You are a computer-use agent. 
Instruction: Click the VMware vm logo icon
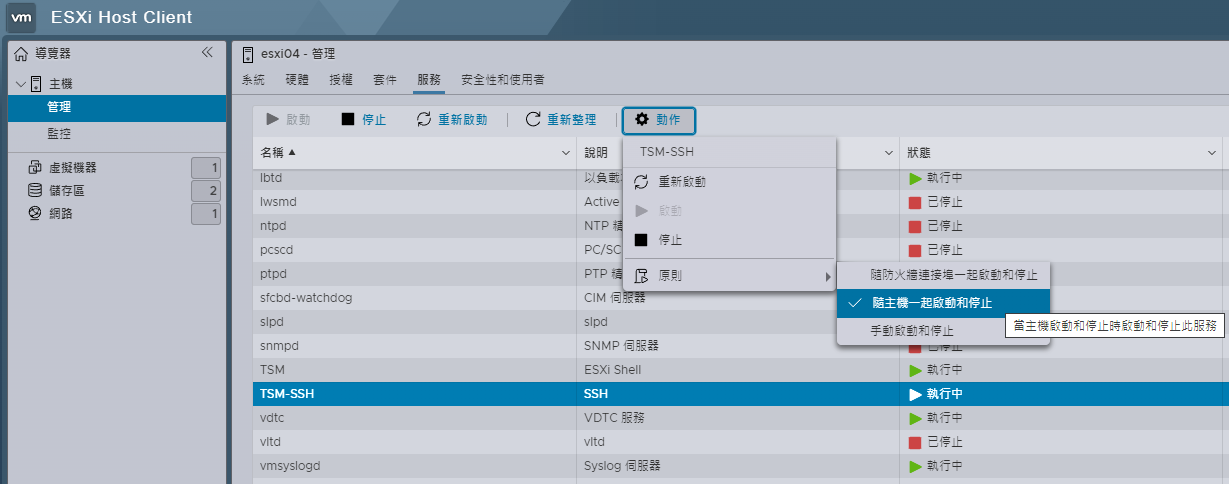click(23, 17)
